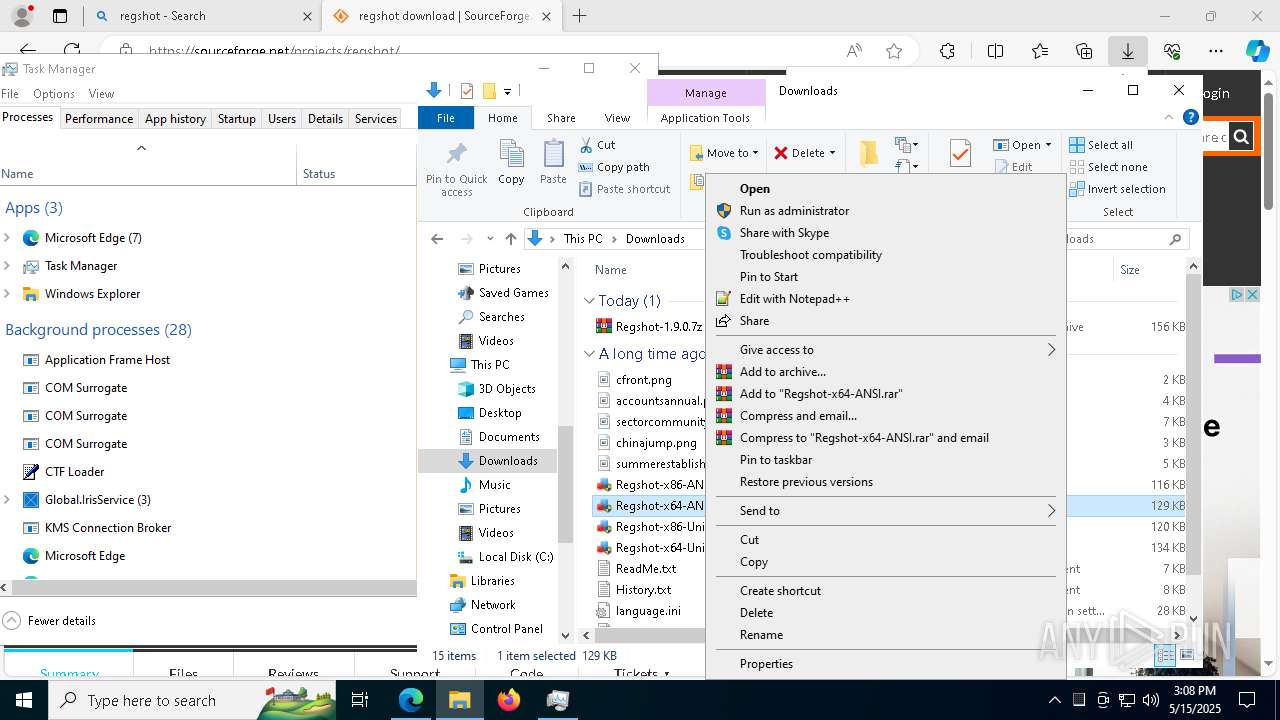
Task: Select Edit with Notepad++ option
Action: (x=794, y=299)
